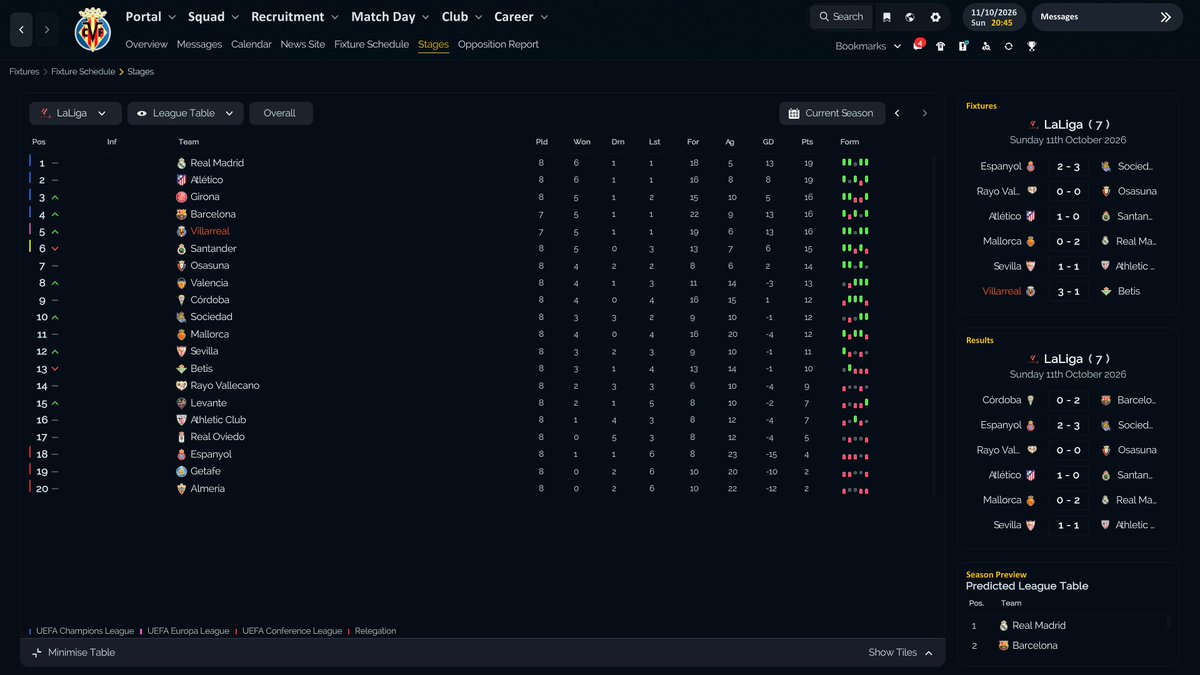Open the circular transfers bookmark icon
1200x675 pixels.
(x=1009, y=46)
